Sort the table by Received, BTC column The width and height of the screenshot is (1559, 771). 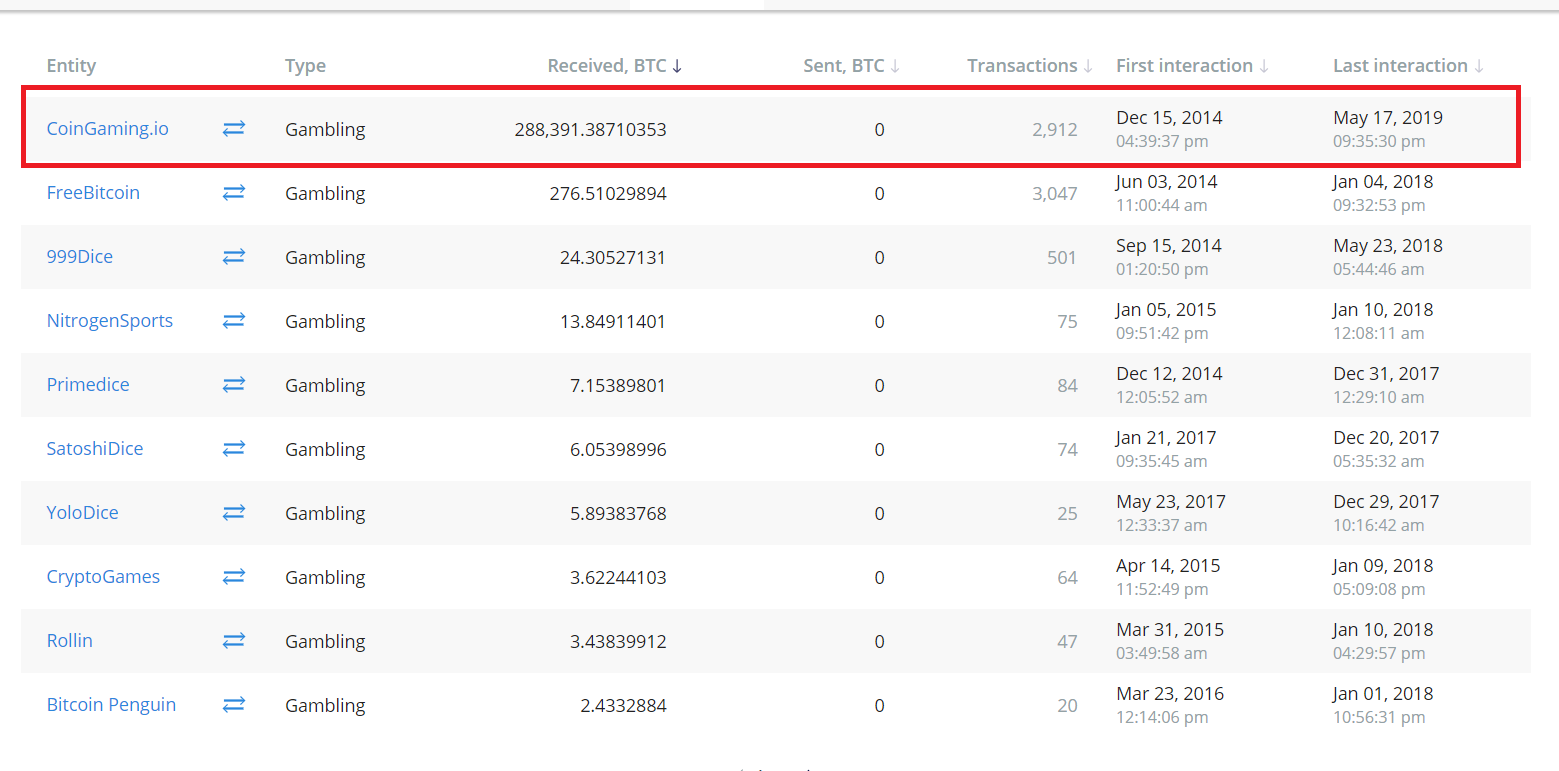coord(615,66)
